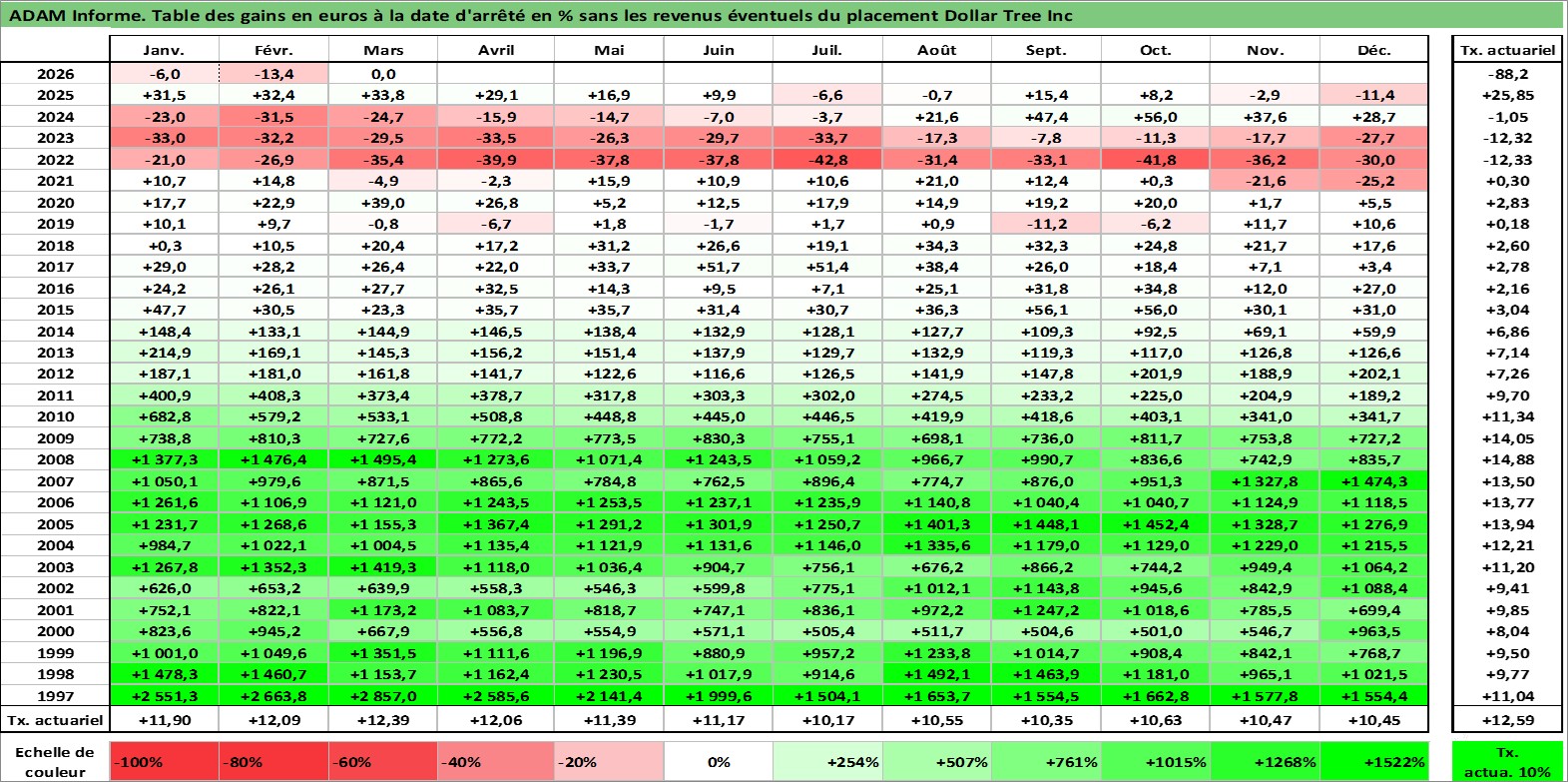Screen dimensions: 1568x782
Task: Click the Nov. column header
Action: point(1265,50)
